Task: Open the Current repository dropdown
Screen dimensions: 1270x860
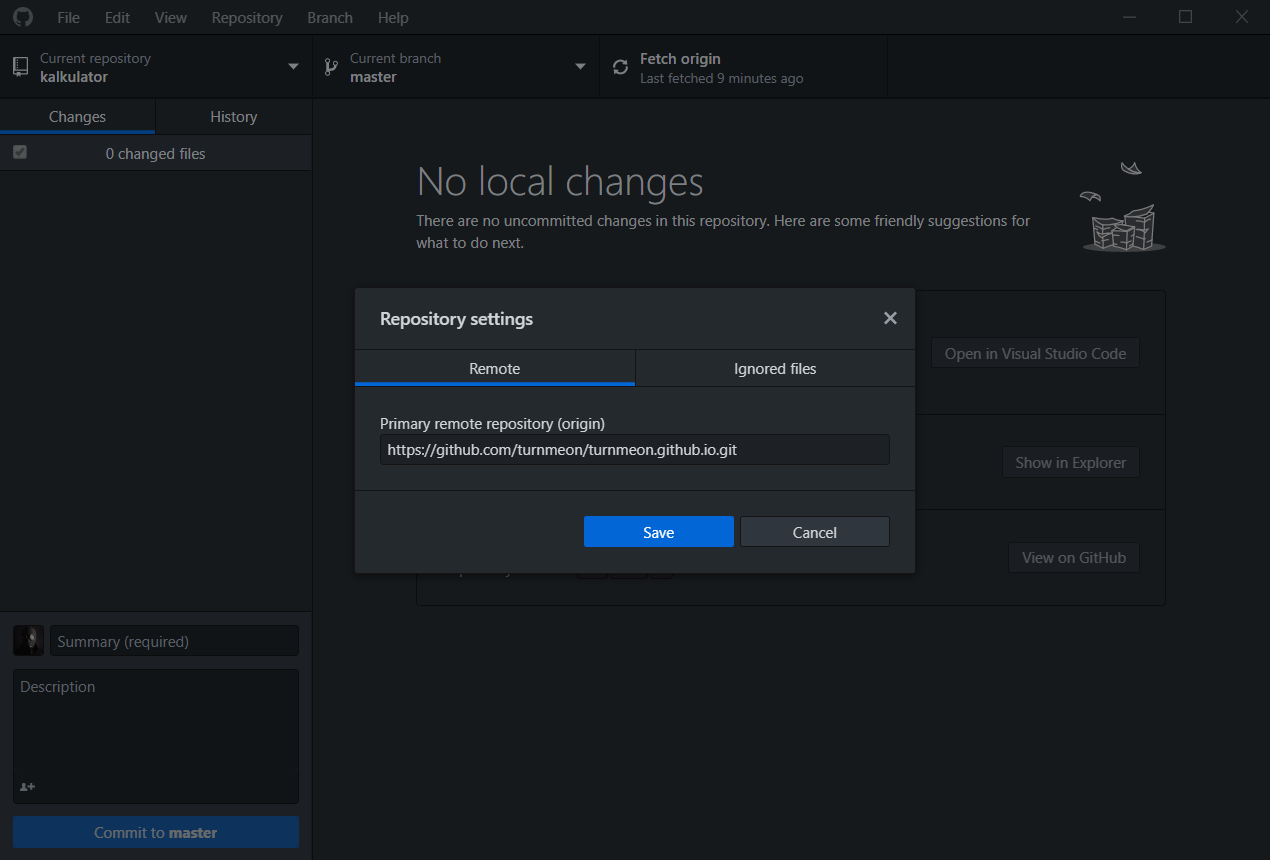Action: (293, 66)
